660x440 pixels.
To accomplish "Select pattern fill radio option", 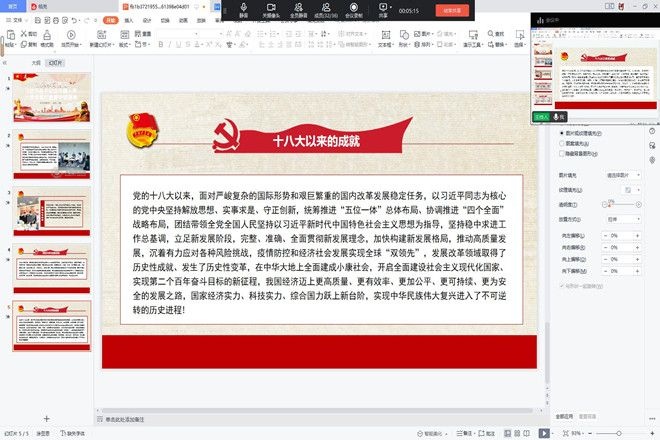I will click(561, 143).
